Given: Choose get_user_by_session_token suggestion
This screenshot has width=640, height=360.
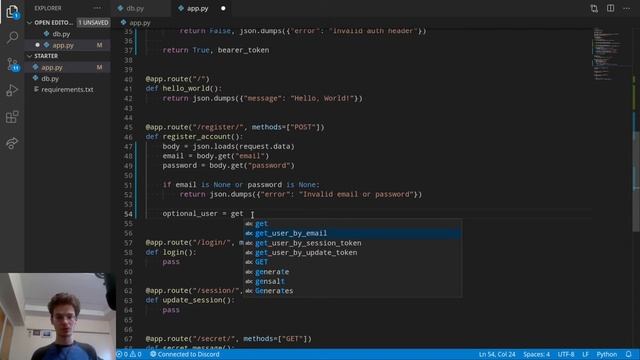Looking at the screenshot, I should 353,243.
